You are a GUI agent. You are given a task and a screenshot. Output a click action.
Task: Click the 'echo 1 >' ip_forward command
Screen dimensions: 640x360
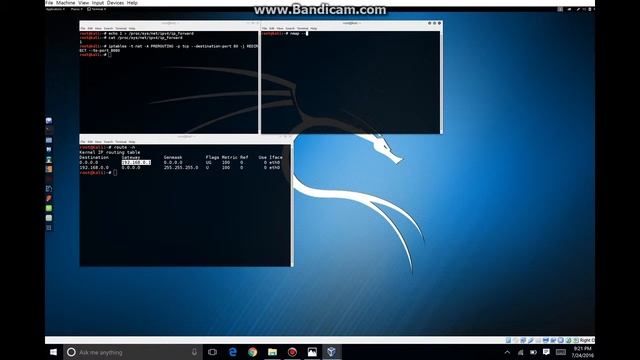tap(151, 33)
